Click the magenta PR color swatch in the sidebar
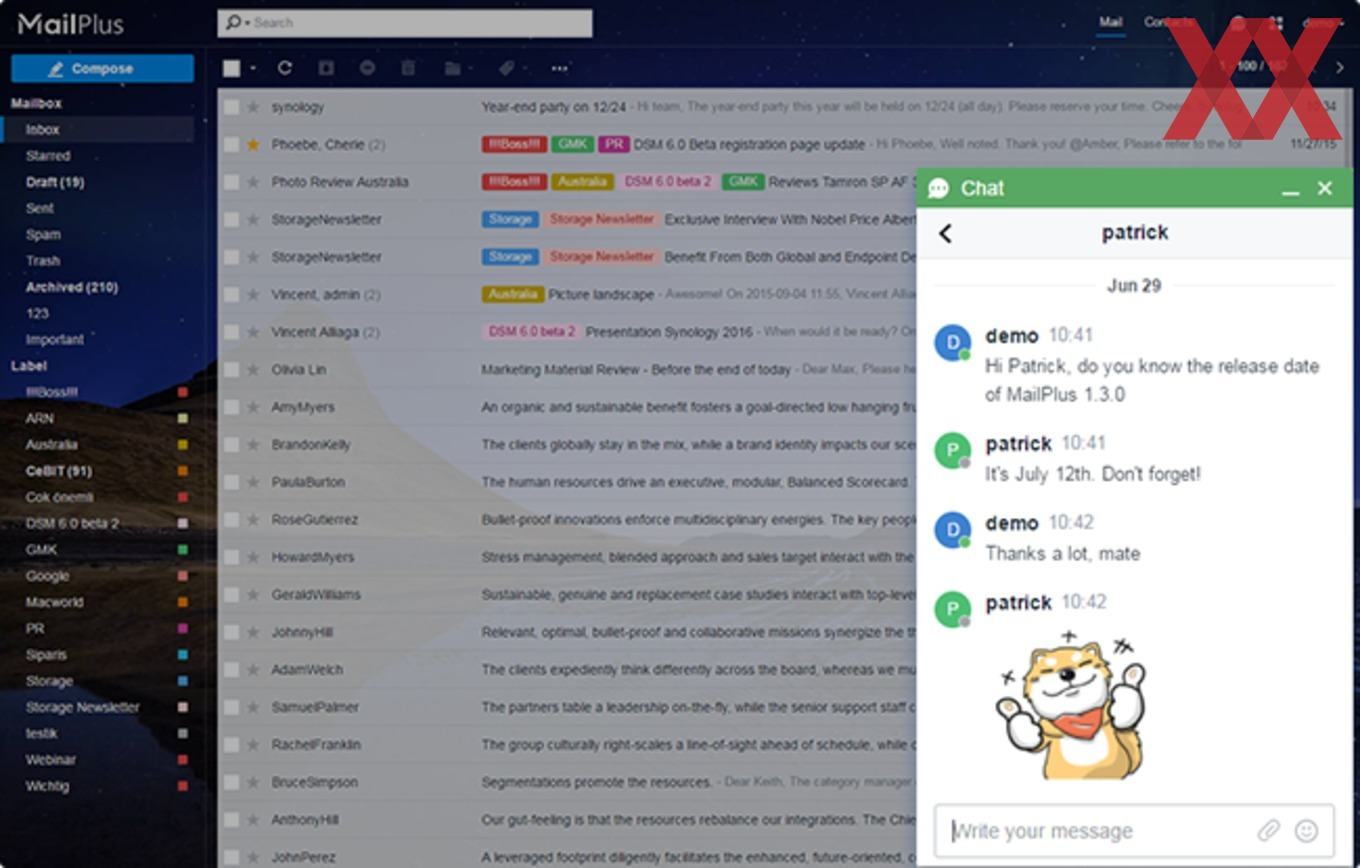The height and width of the screenshot is (868, 1360). coord(182,628)
